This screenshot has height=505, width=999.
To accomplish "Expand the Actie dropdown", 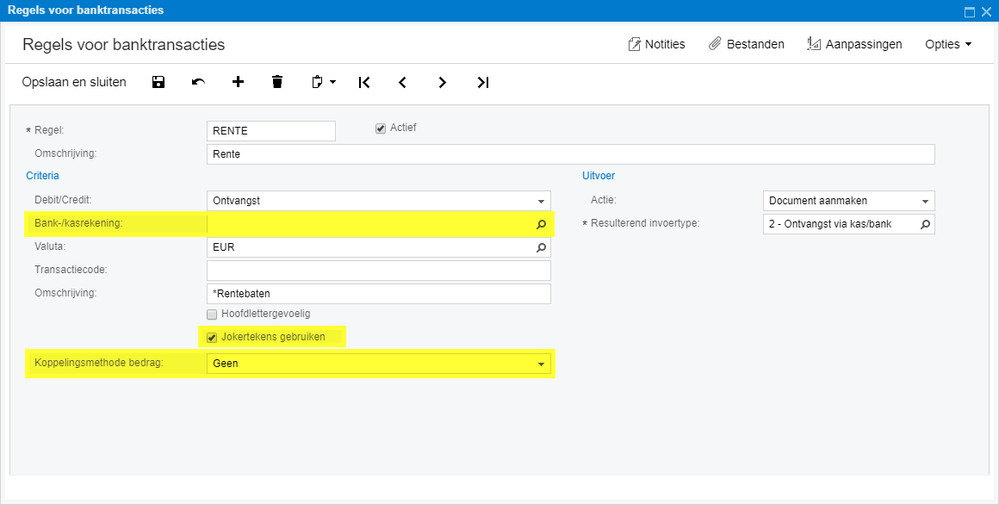I will click(x=925, y=201).
